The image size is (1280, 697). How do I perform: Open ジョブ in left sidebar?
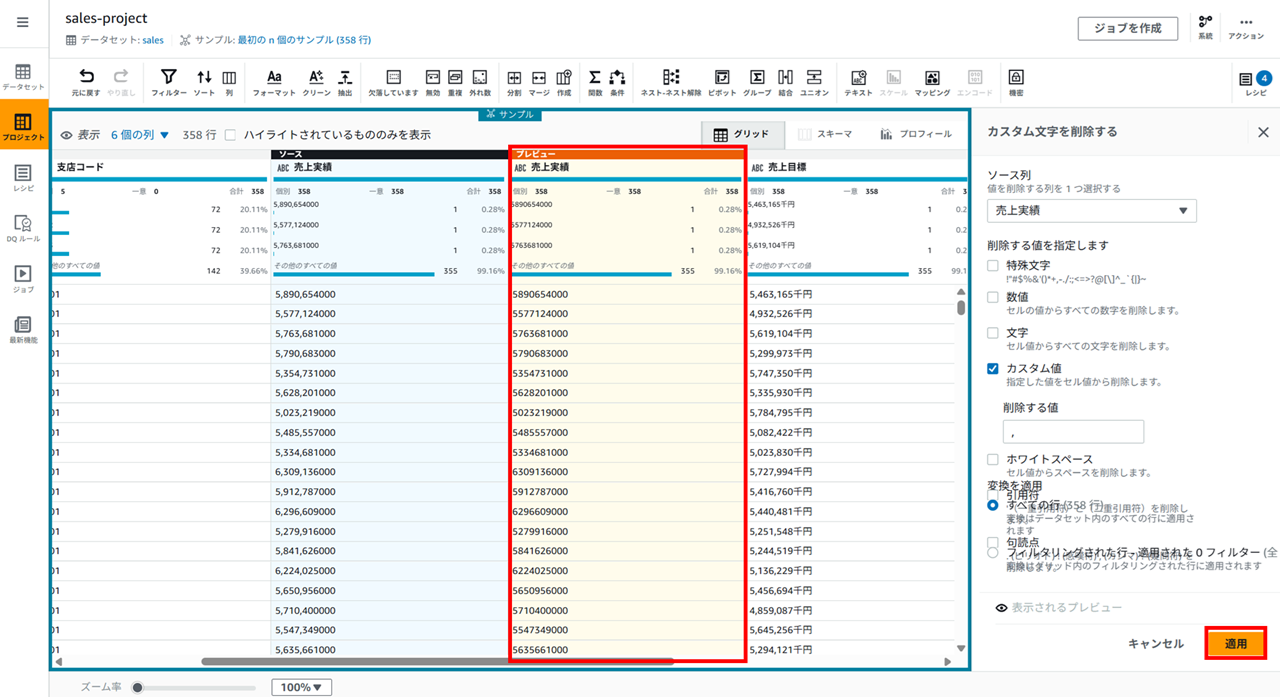(x=23, y=279)
